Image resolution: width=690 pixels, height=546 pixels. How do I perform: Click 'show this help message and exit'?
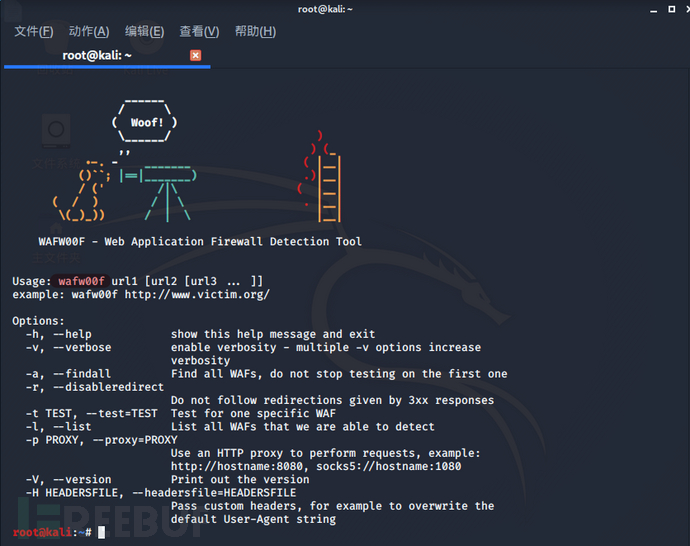(273, 334)
